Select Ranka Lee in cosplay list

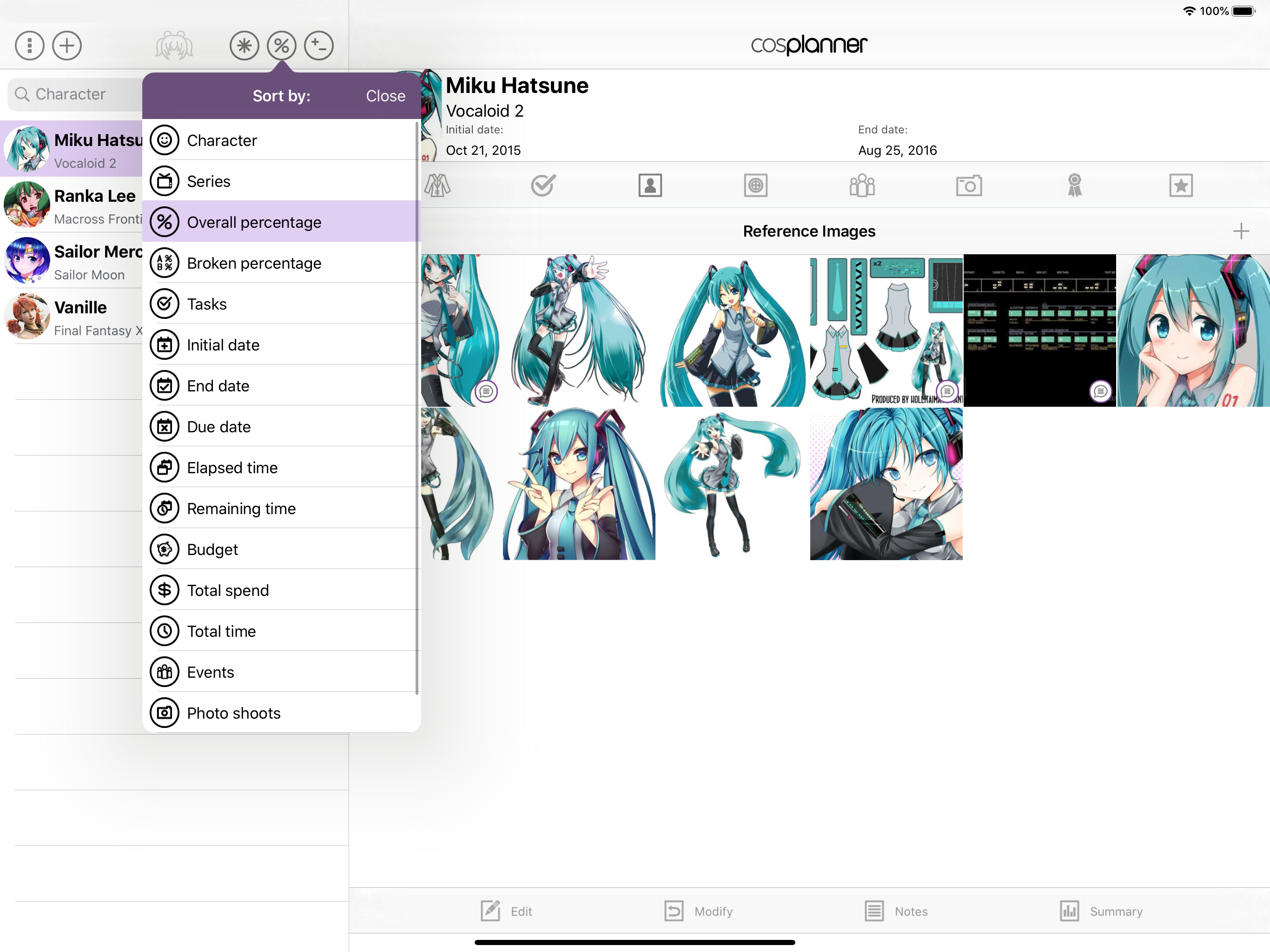(x=71, y=205)
